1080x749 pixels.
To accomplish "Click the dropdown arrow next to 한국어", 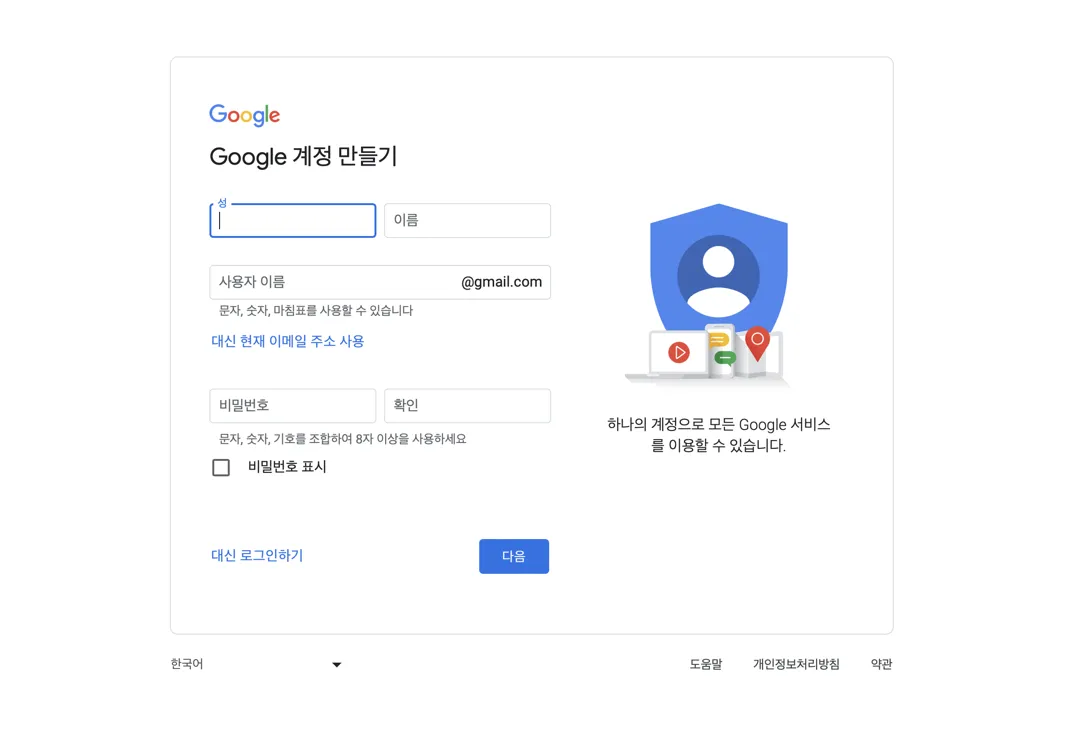I will pos(336,663).
